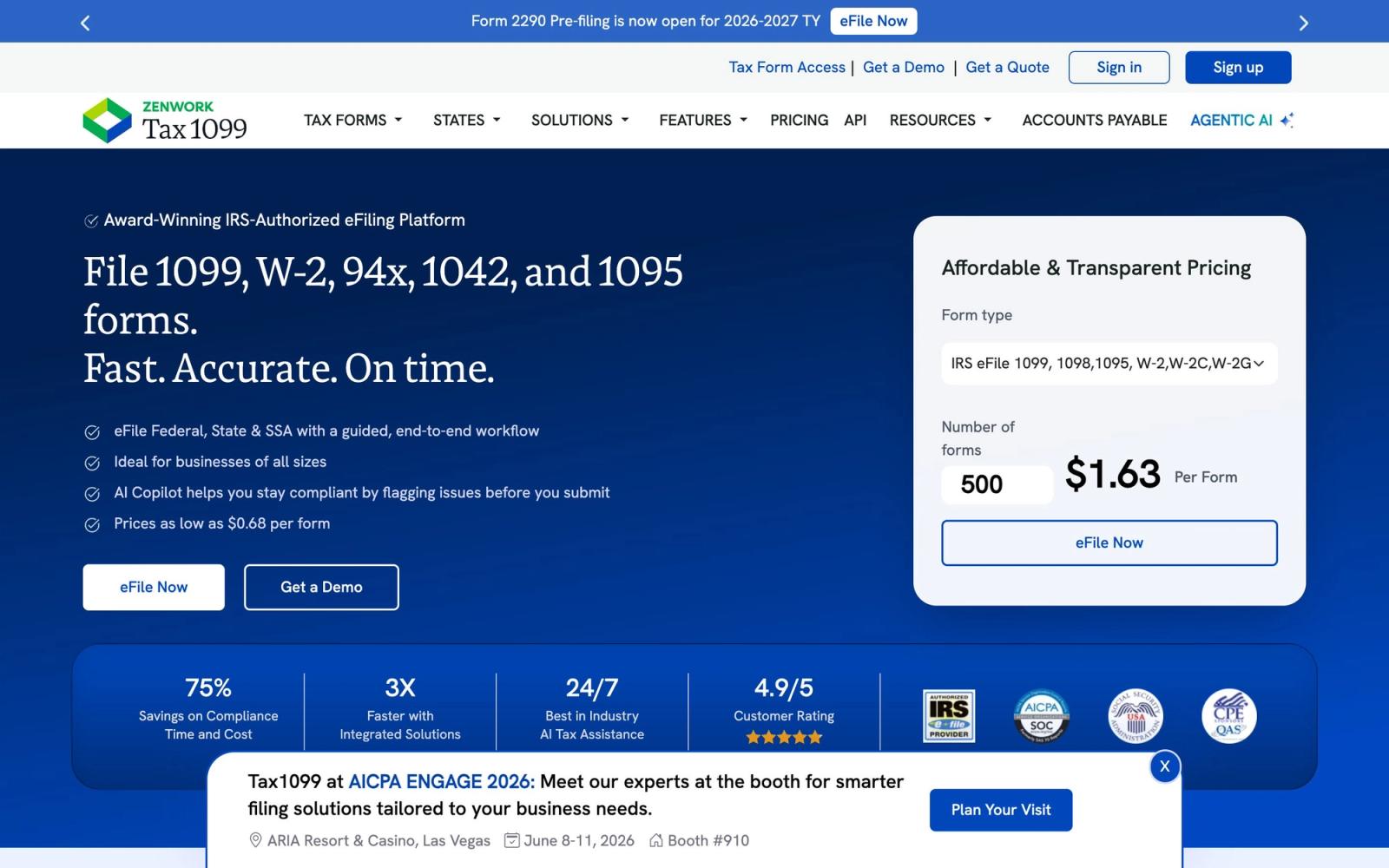Click the Get a Quote link
The width and height of the screenshot is (1389, 868).
(1007, 68)
